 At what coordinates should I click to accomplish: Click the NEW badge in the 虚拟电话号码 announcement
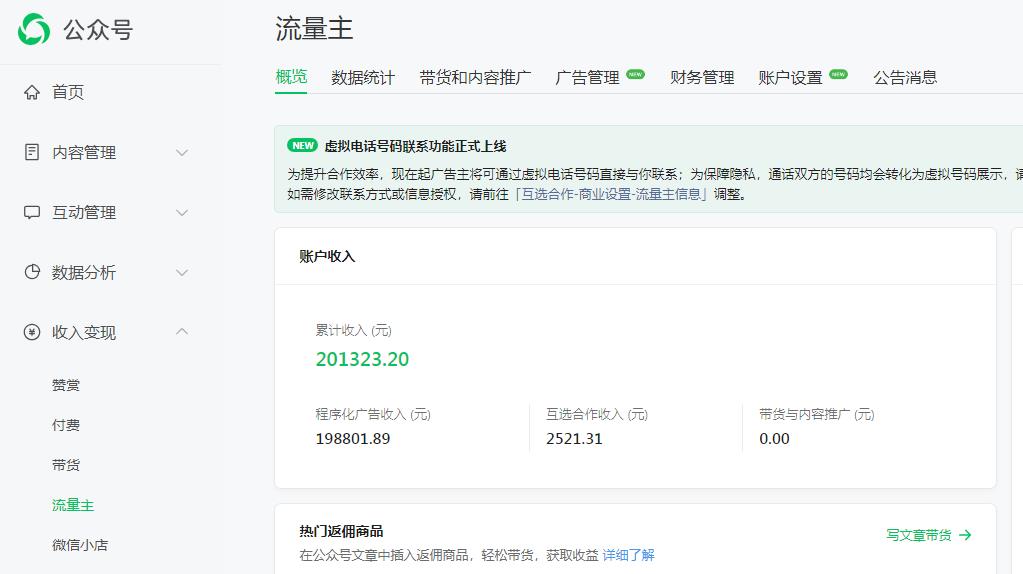click(303, 145)
